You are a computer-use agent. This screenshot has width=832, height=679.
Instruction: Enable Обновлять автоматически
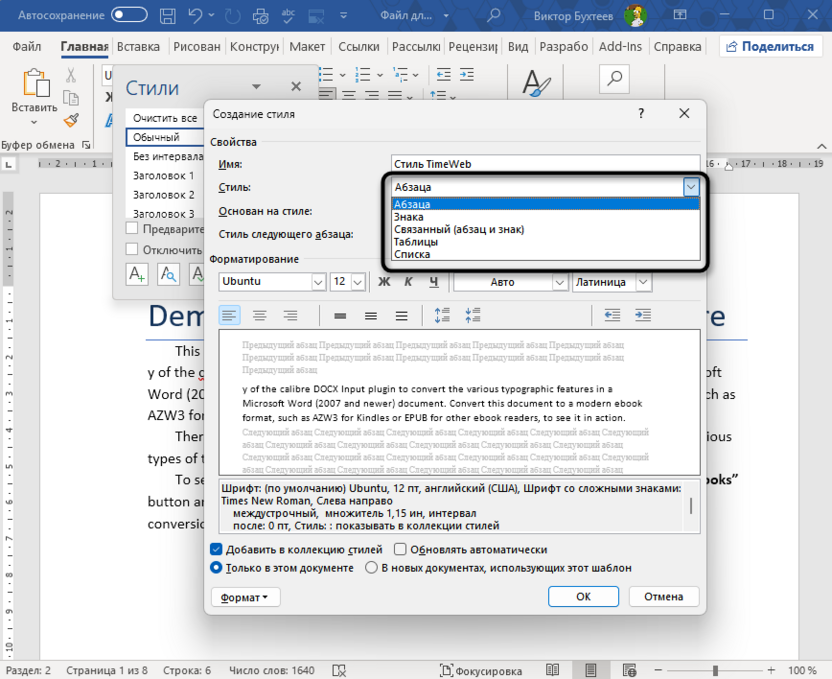click(x=401, y=548)
